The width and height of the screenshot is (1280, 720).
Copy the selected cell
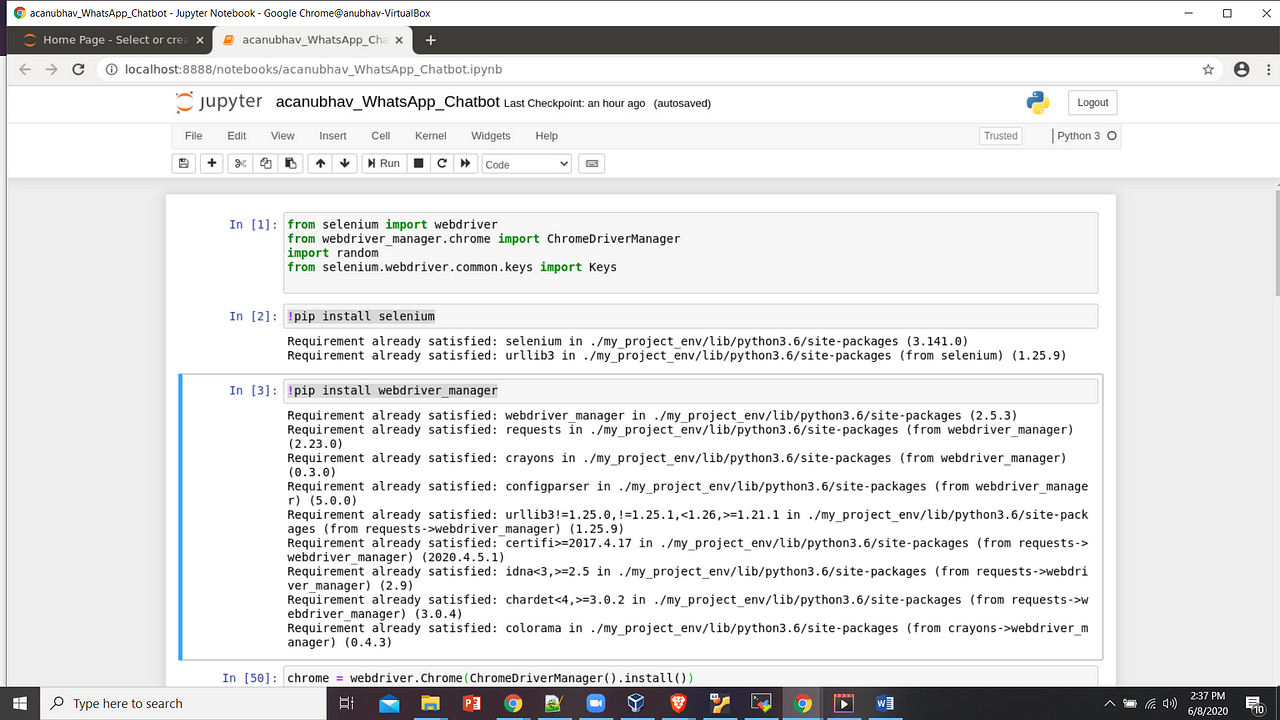click(265, 163)
